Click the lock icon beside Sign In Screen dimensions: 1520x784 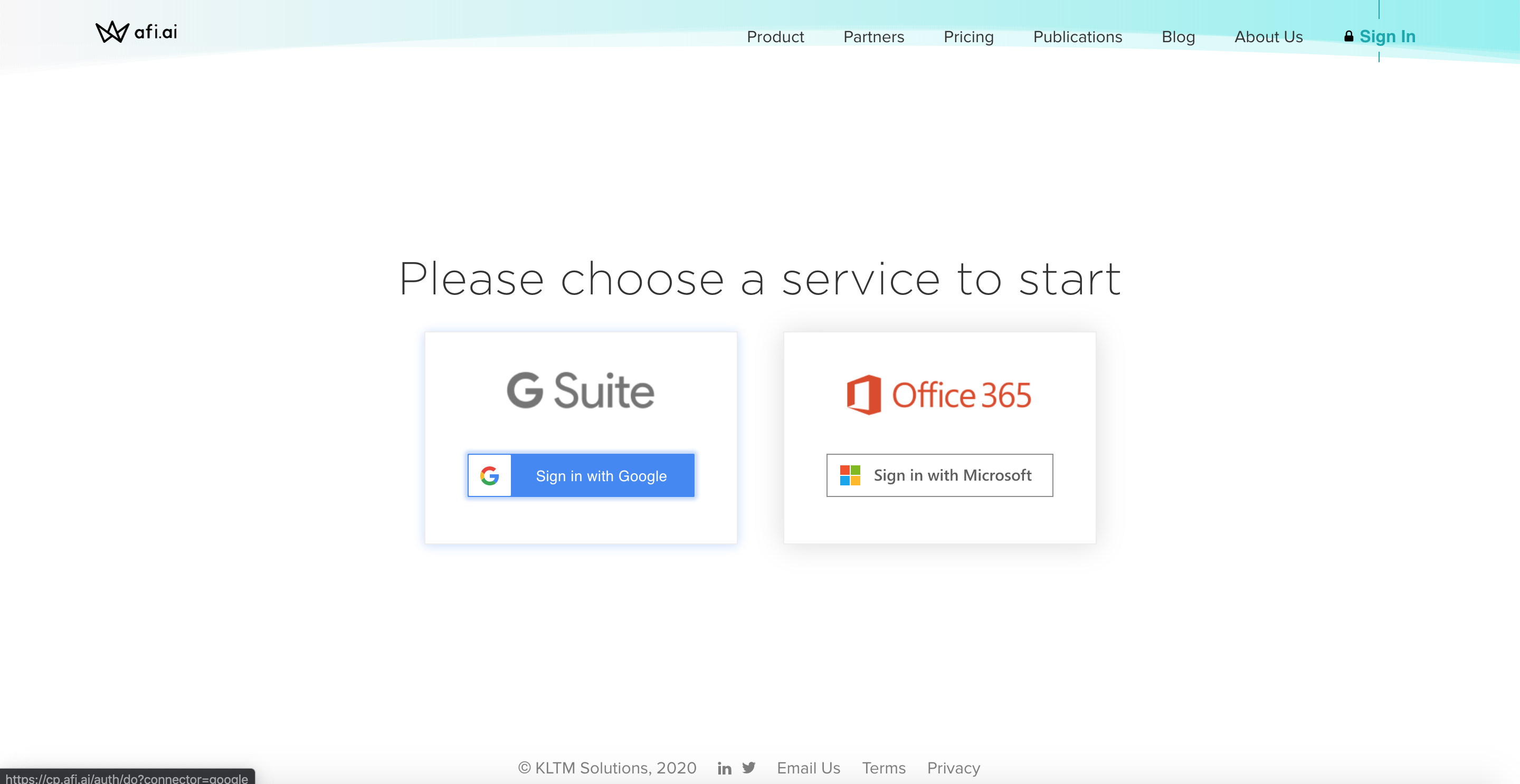[1348, 36]
